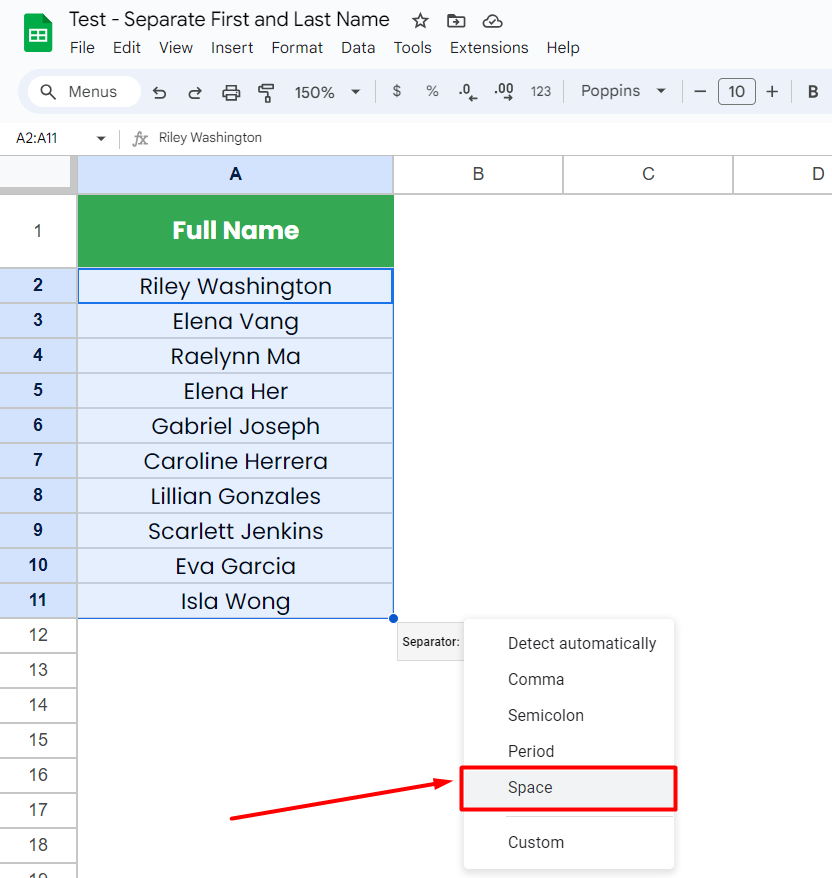
Task: Choose Space separator
Action: pos(569,788)
